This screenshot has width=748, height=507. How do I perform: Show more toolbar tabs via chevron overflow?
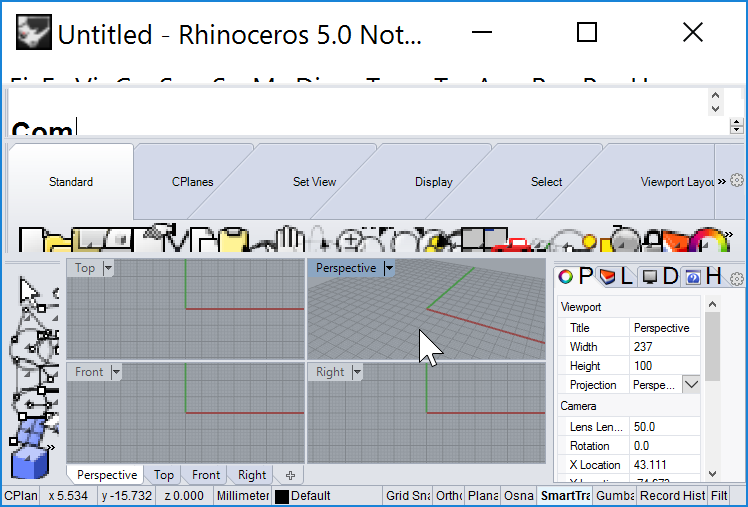pos(722,181)
